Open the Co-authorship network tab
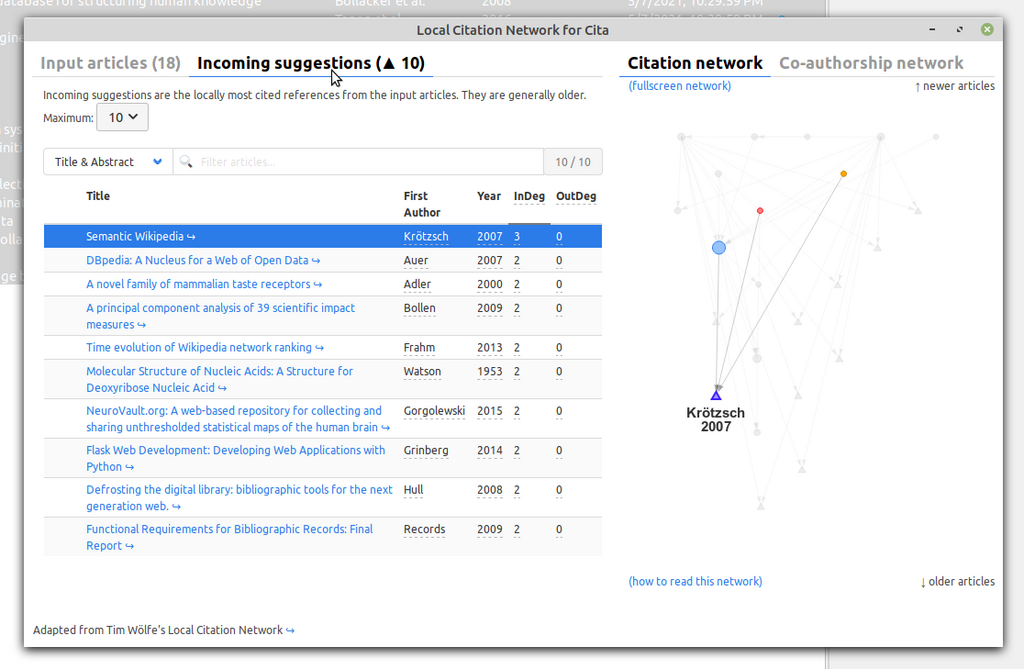 871,63
